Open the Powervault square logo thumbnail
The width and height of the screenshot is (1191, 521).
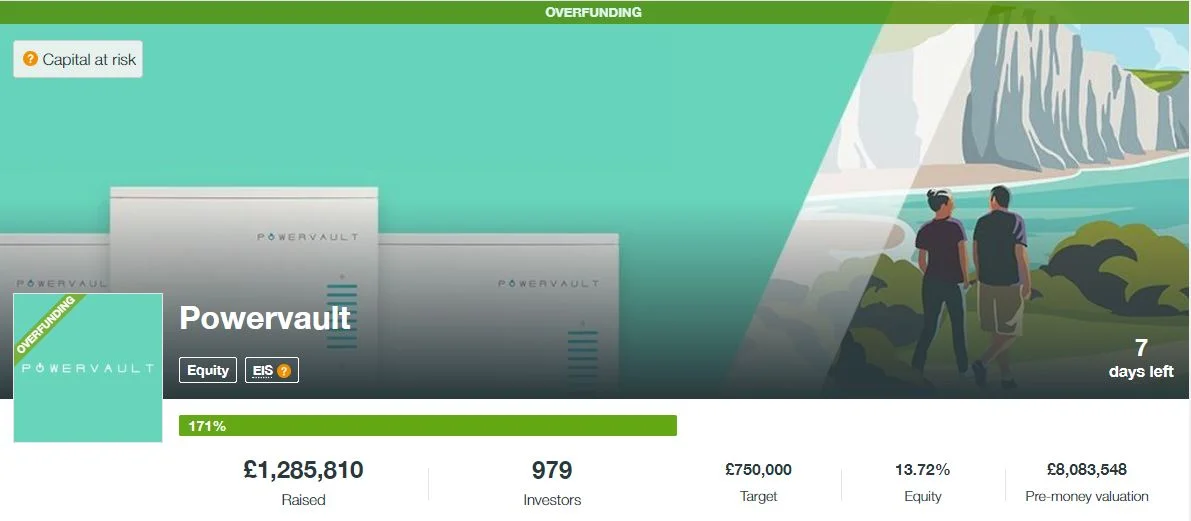click(x=88, y=368)
